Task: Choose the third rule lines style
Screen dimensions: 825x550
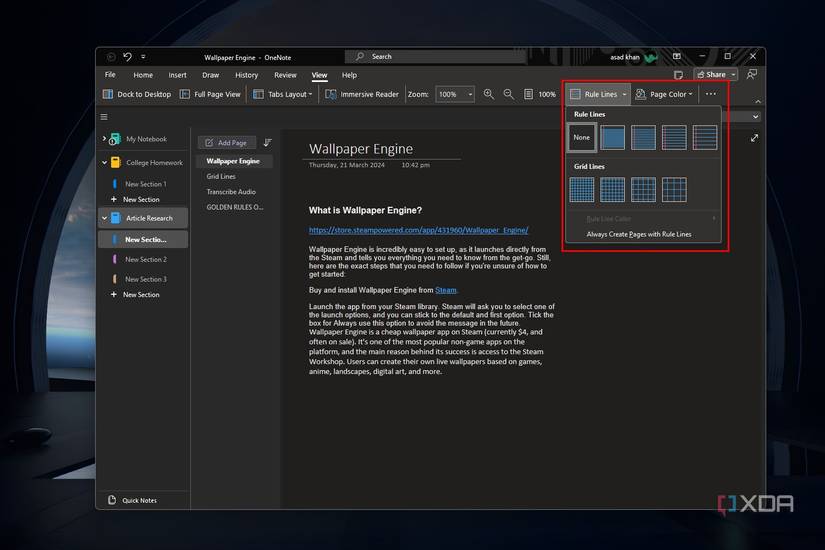Action: (x=674, y=137)
